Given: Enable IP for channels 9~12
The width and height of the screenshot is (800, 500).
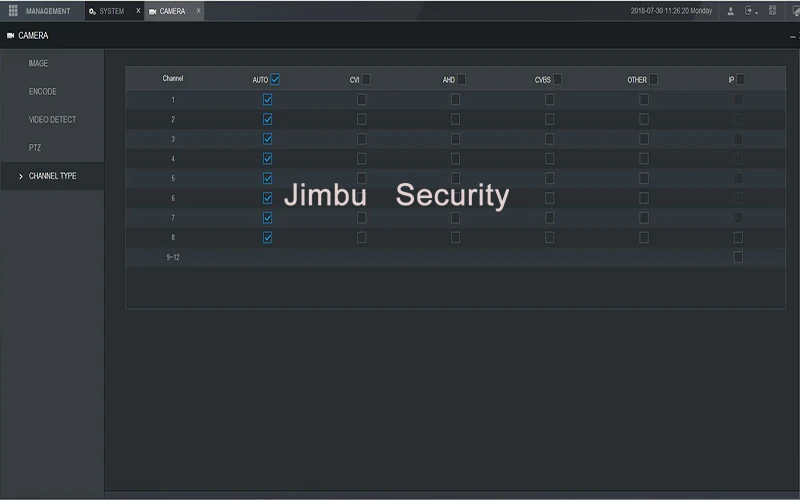Looking at the screenshot, I should (738, 257).
